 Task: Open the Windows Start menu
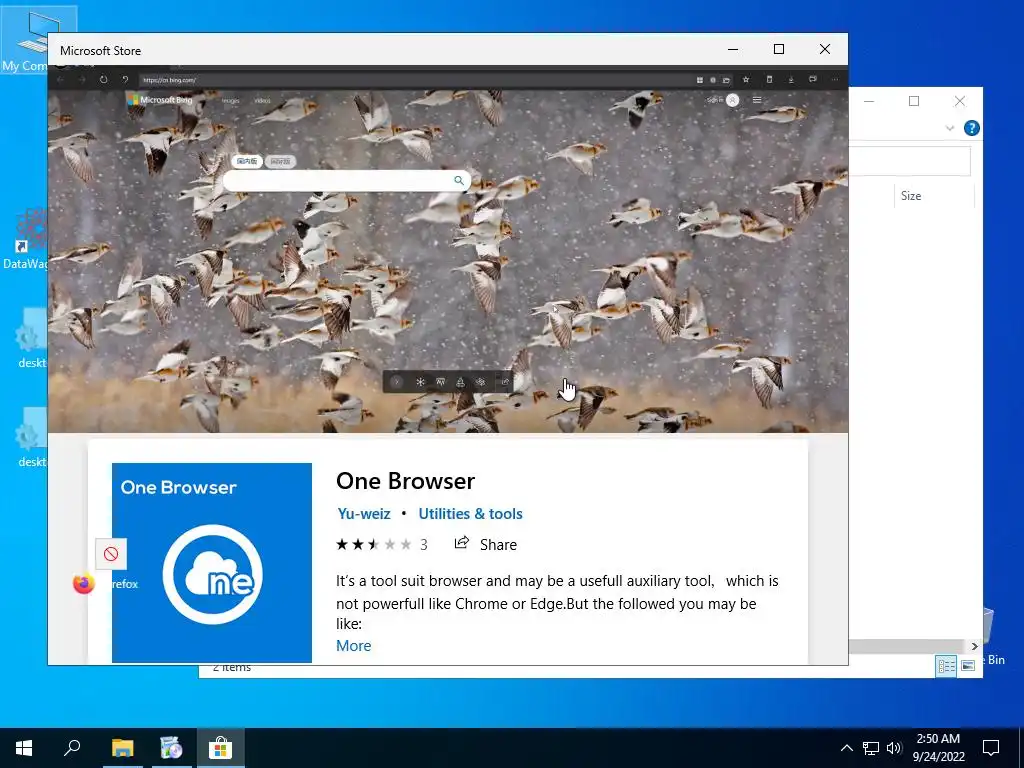(24, 748)
